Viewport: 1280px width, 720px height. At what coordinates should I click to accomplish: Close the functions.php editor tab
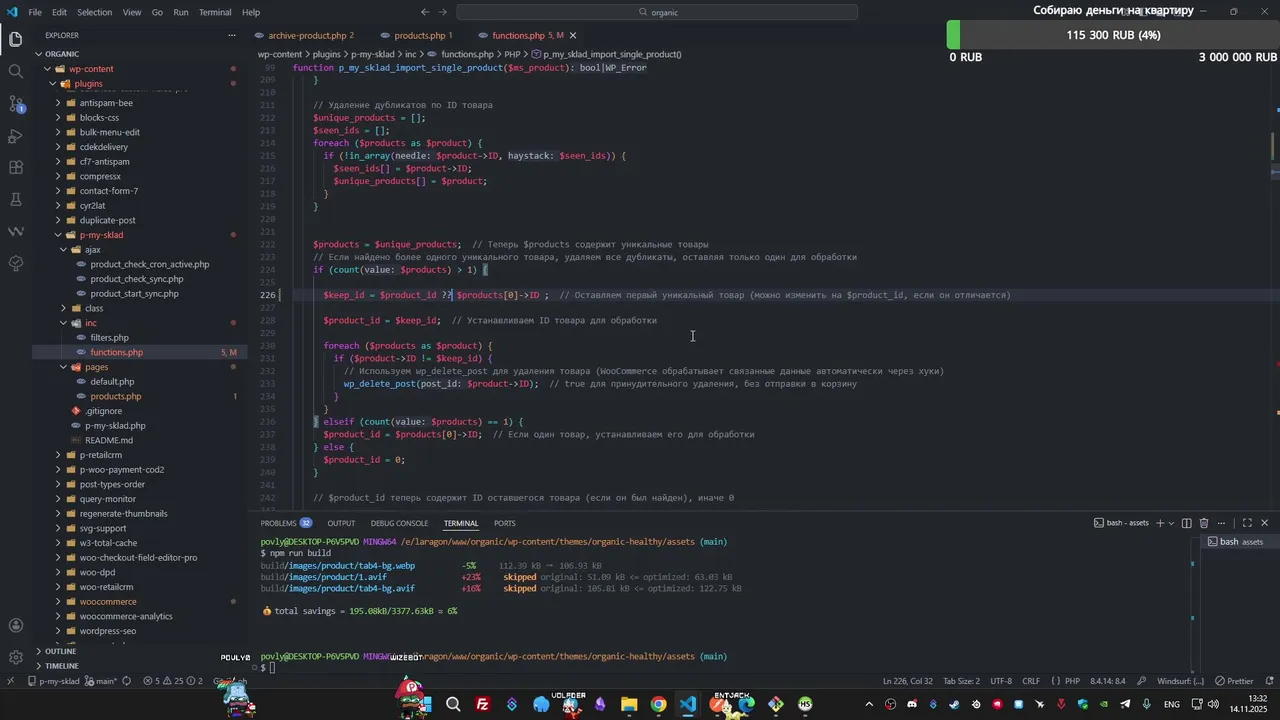(x=573, y=35)
